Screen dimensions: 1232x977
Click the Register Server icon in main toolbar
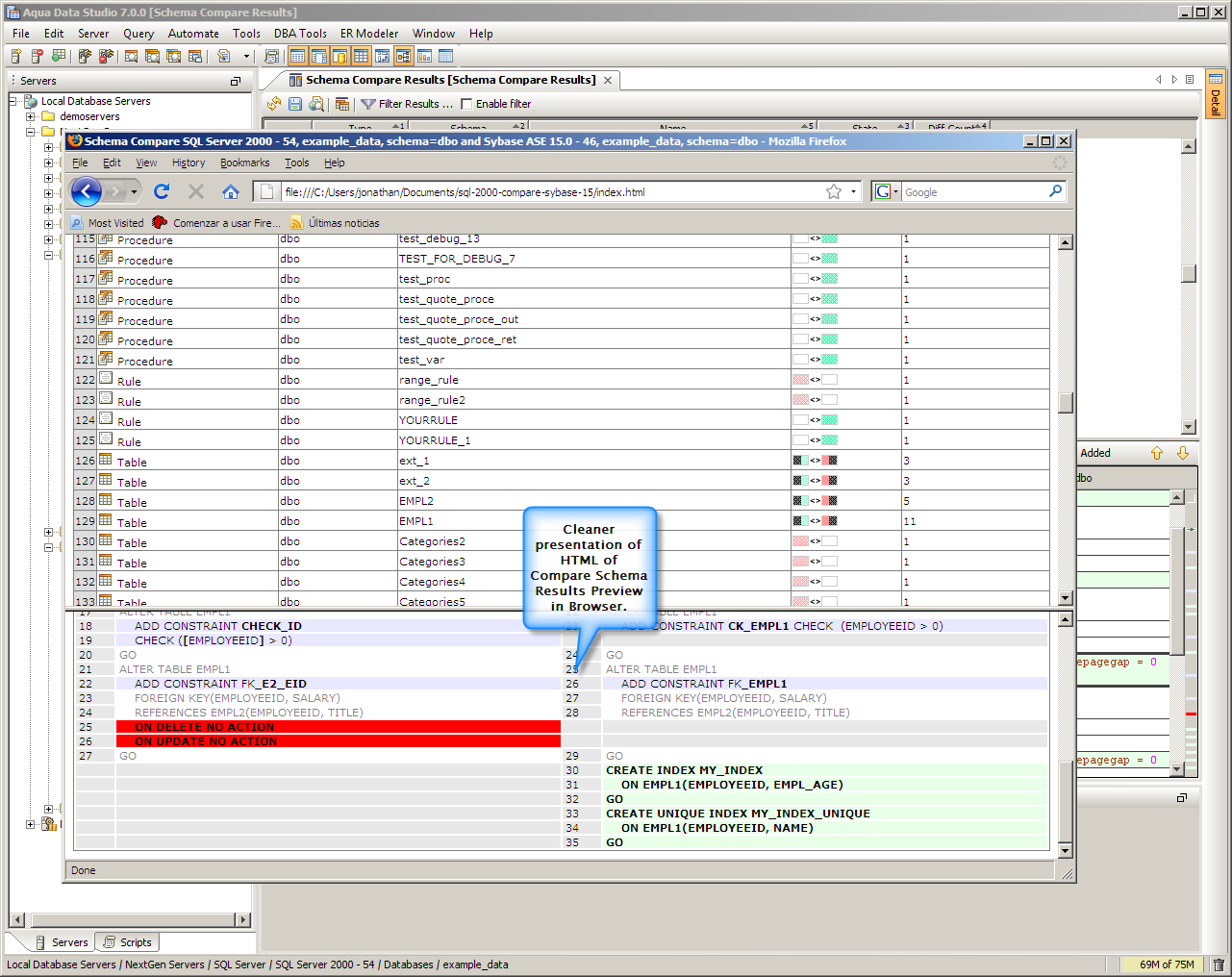pyautogui.click(x=16, y=57)
